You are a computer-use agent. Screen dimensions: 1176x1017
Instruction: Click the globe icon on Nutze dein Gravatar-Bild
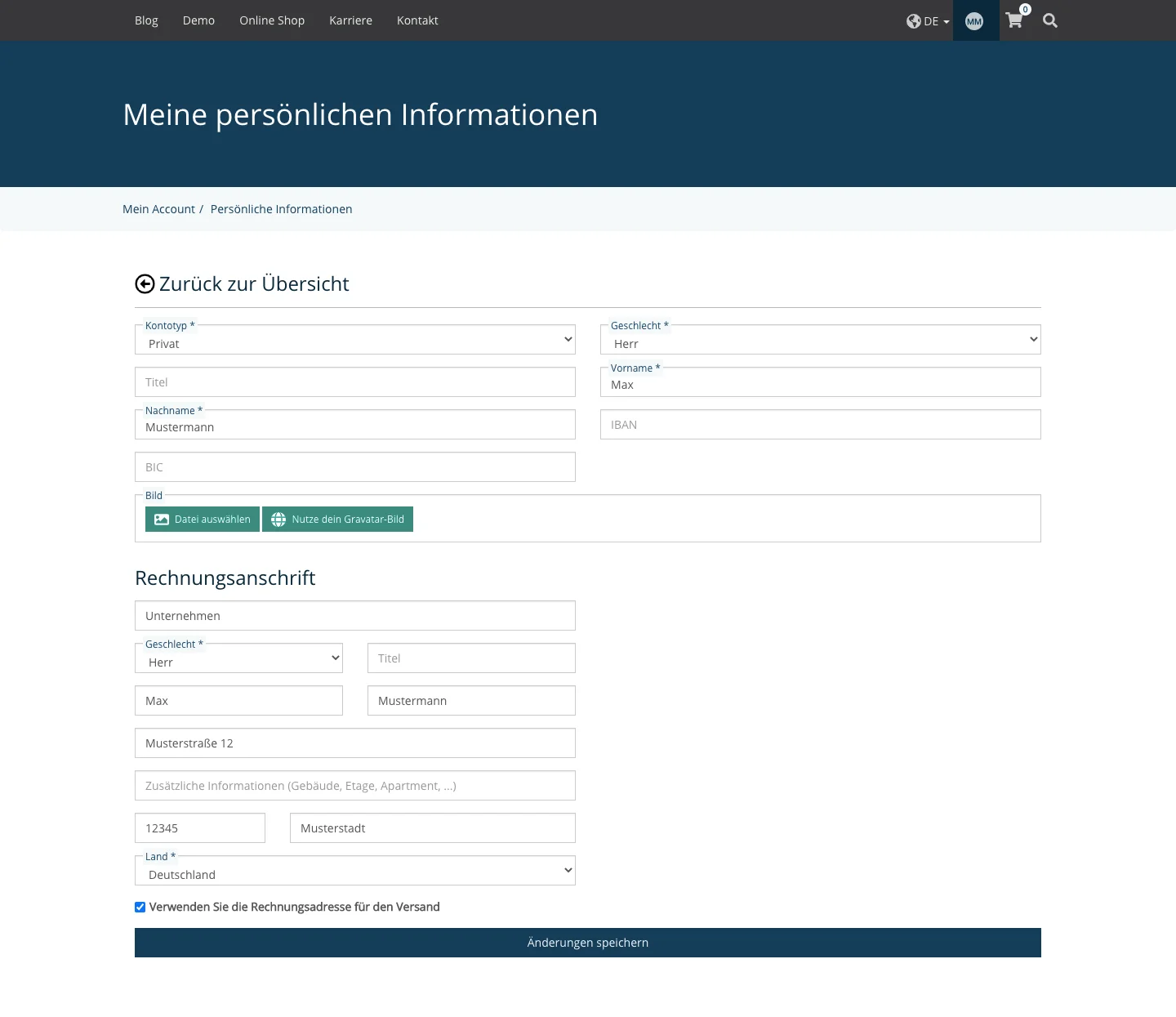[278, 519]
